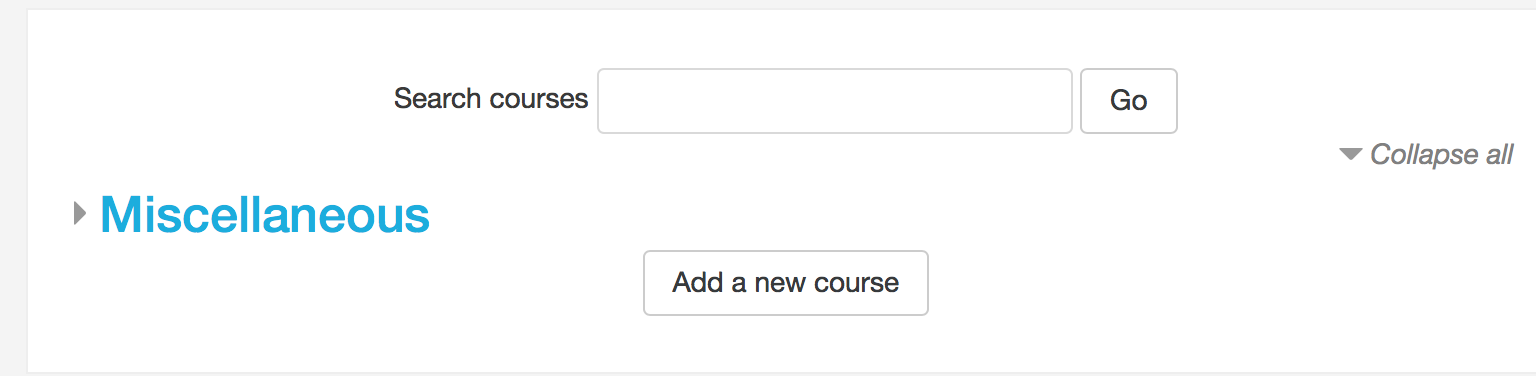This screenshot has height=376, width=1536.
Task: Start creating a new course
Action: (x=786, y=283)
